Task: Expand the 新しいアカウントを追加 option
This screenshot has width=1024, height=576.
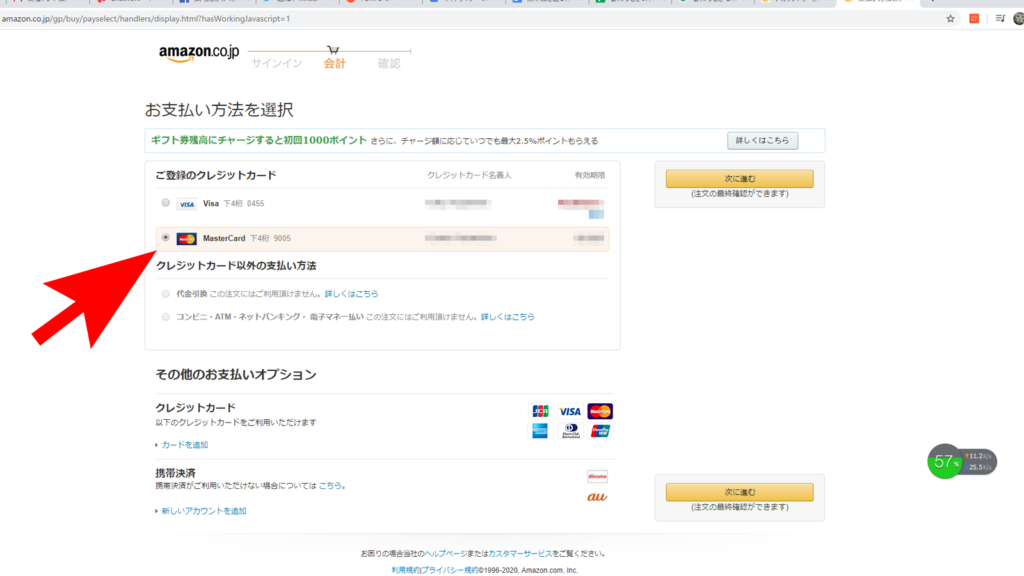Action: point(203,511)
